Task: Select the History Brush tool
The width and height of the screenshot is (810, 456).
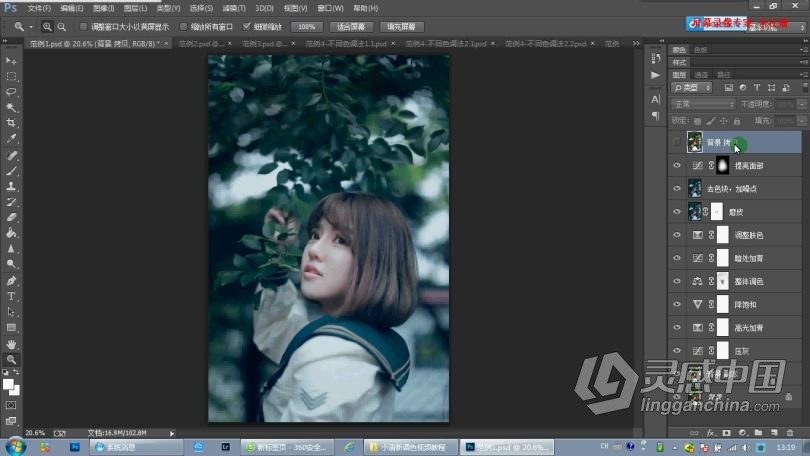Action: click(11, 202)
